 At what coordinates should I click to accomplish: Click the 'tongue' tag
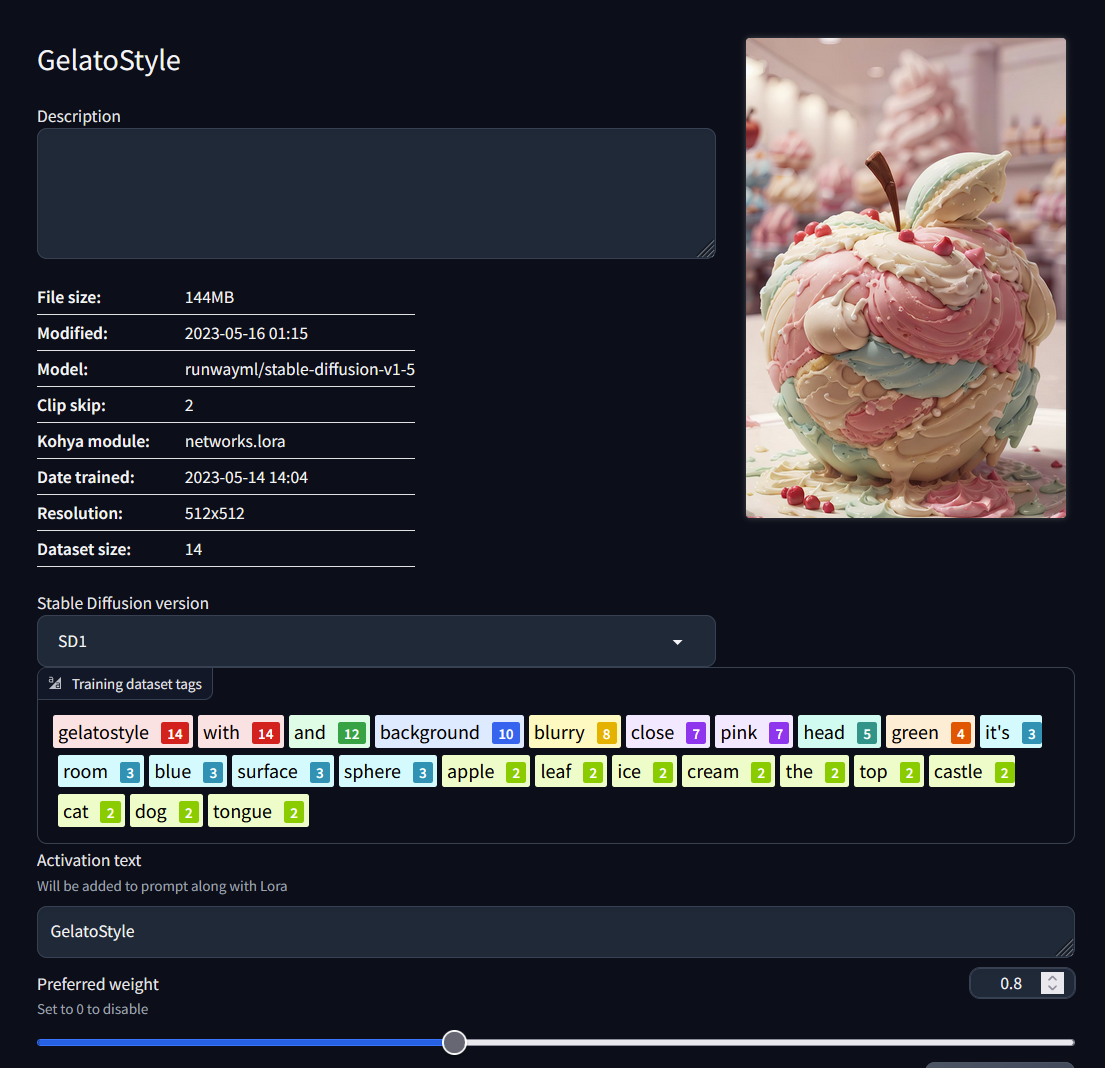click(258, 810)
